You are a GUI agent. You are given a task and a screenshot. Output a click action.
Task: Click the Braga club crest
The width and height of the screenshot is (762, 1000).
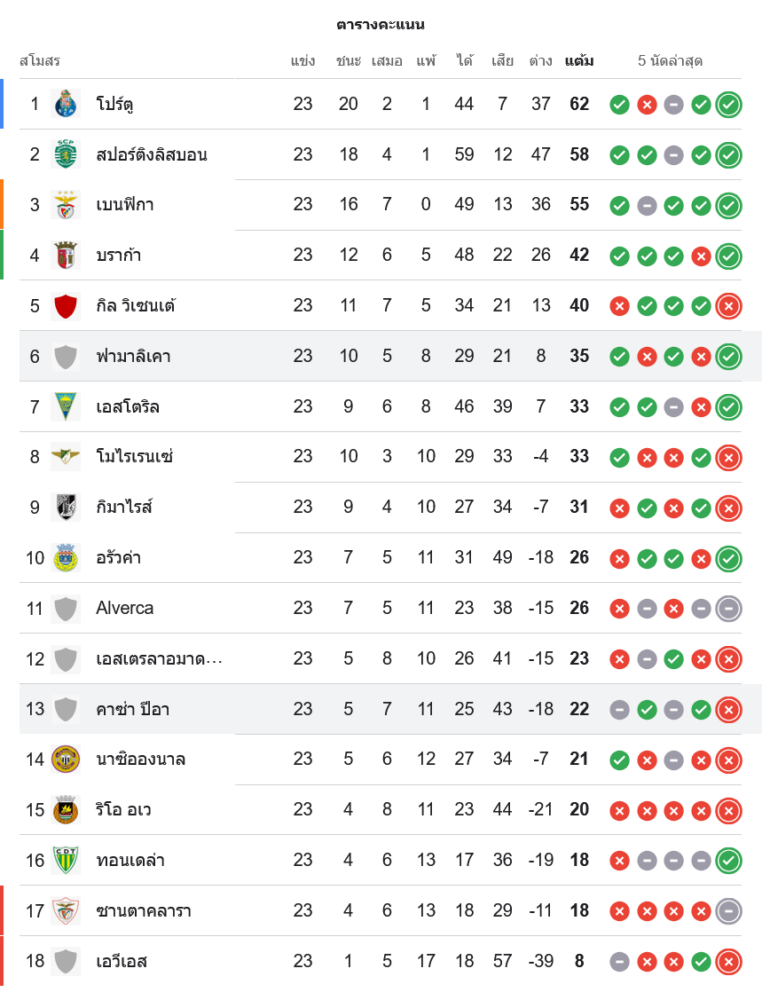click(66, 255)
